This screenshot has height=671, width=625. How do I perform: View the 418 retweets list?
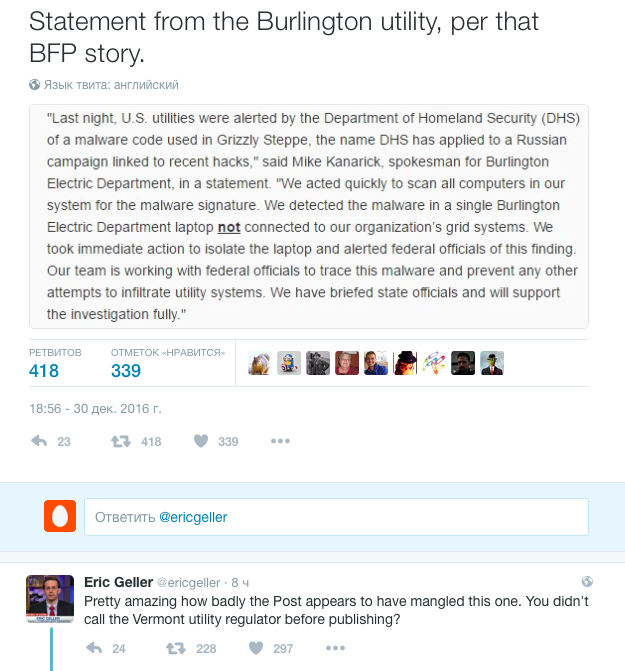tap(44, 370)
